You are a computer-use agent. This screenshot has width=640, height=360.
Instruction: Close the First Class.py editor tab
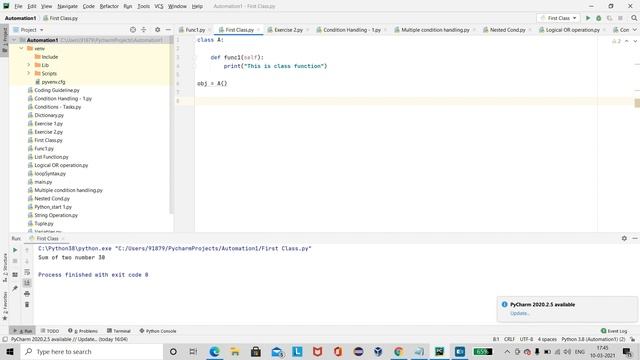pyautogui.click(x=258, y=30)
